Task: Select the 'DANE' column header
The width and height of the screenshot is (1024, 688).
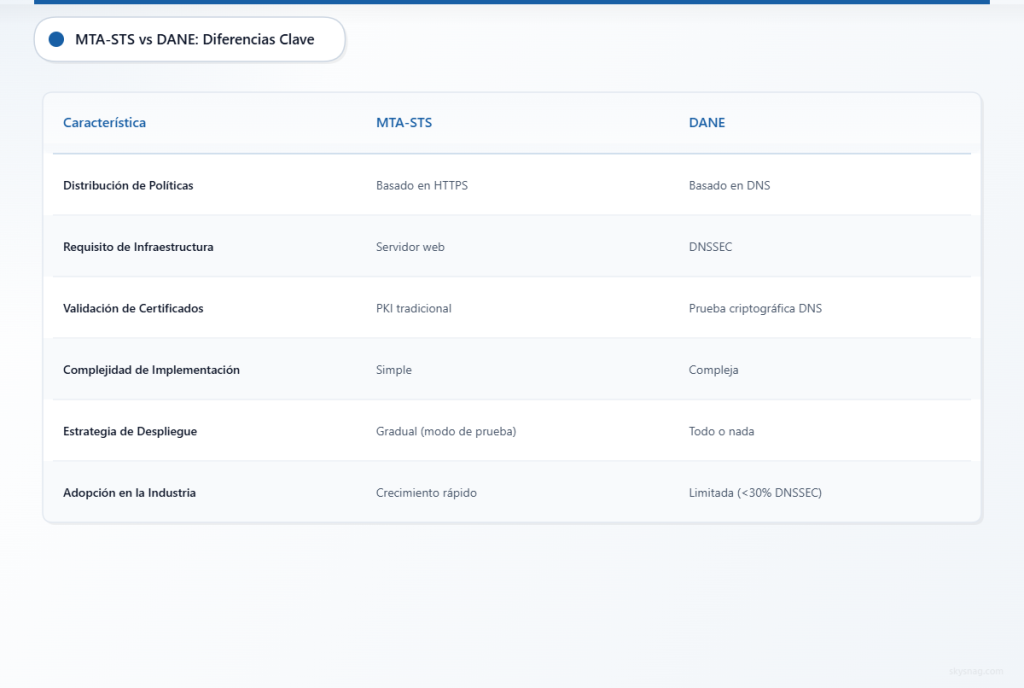Action: point(707,123)
